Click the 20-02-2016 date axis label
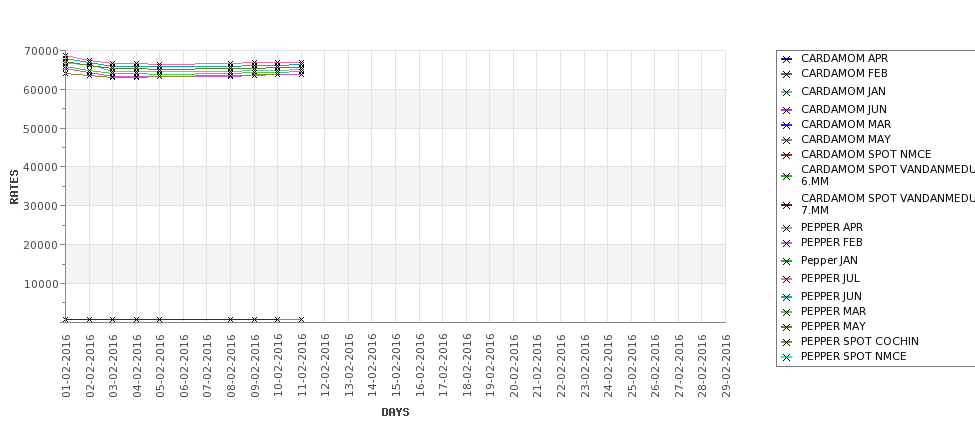This screenshot has width=975, height=429. [x=514, y=366]
